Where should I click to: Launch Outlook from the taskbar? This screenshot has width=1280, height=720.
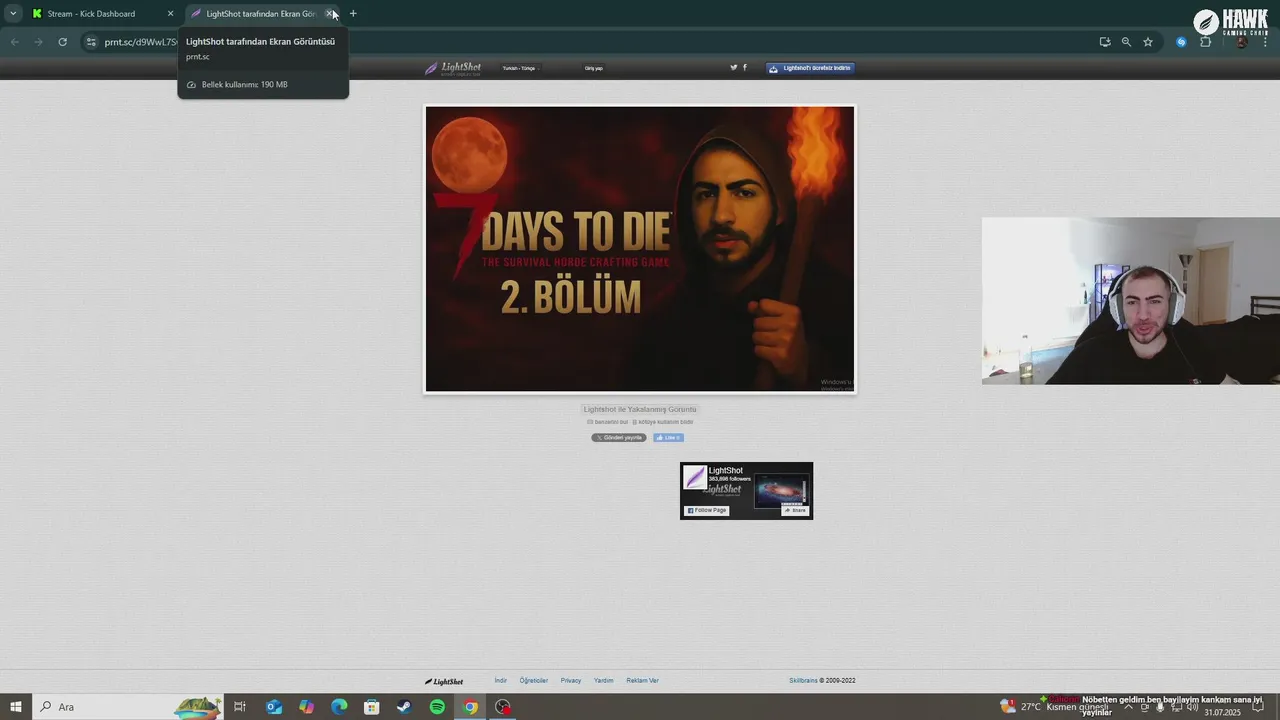coord(274,707)
